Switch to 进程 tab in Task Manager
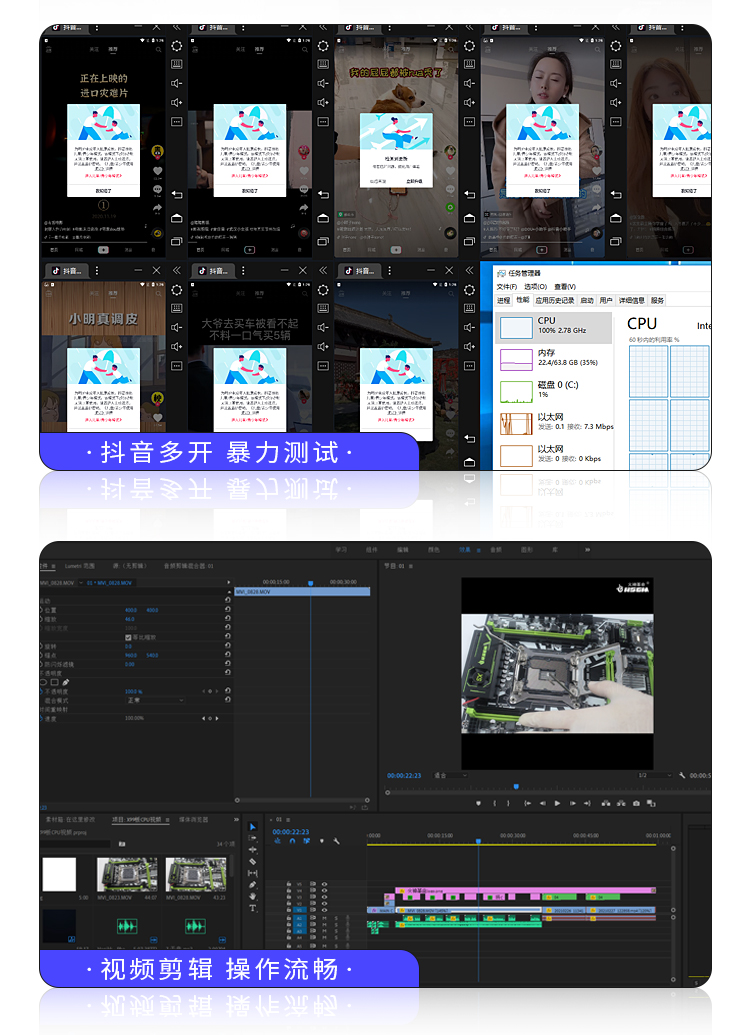Image resolution: width=750 pixels, height=1035 pixels. pyautogui.click(x=504, y=300)
